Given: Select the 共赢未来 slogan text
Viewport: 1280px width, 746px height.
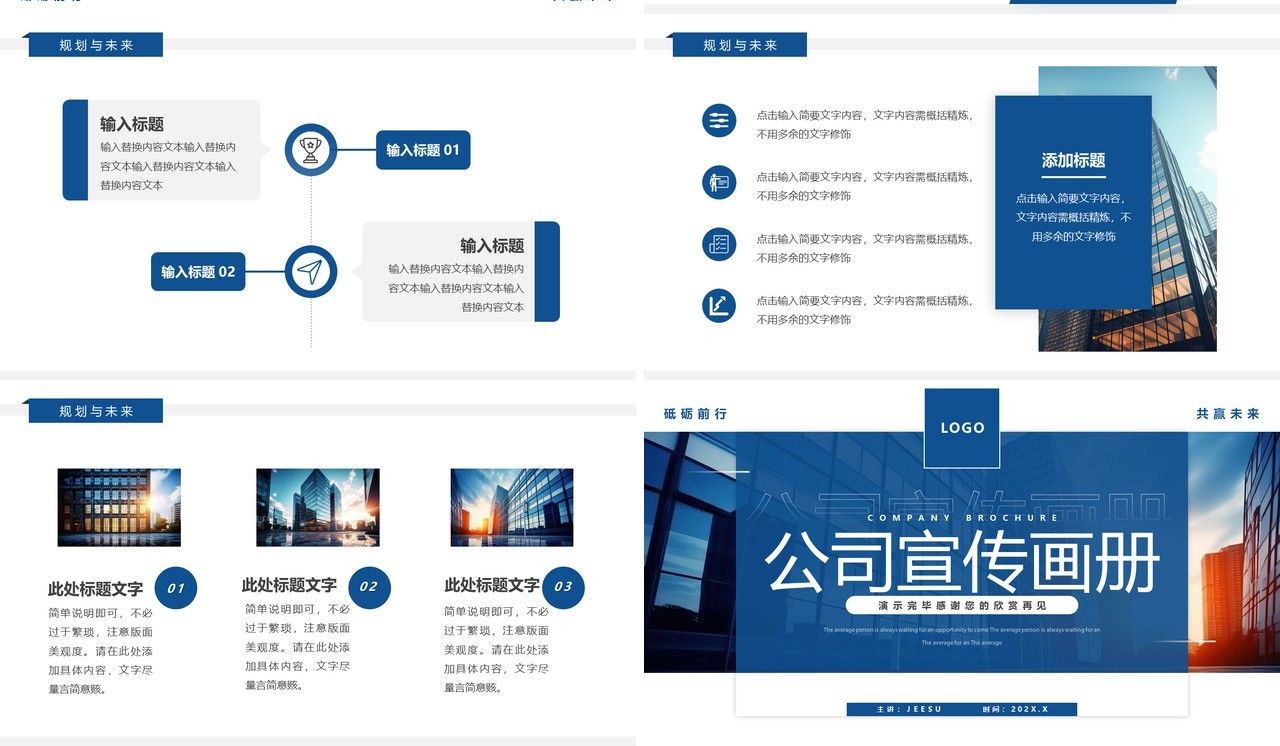Looking at the screenshot, I should click(1228, 414).
